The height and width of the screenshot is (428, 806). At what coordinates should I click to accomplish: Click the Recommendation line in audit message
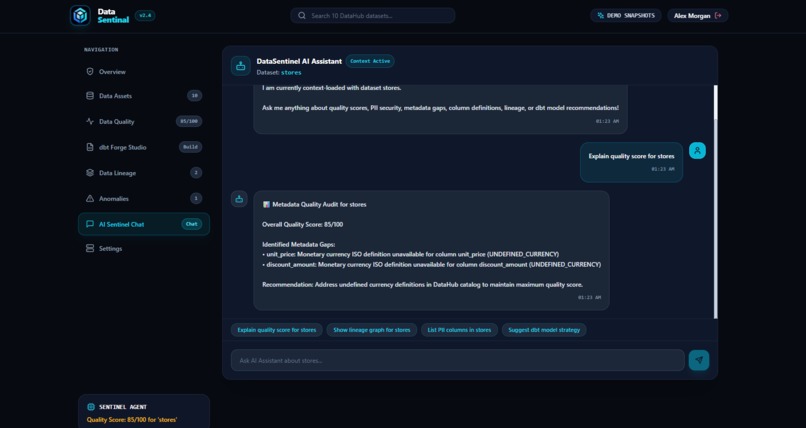(x=423, y=285)
